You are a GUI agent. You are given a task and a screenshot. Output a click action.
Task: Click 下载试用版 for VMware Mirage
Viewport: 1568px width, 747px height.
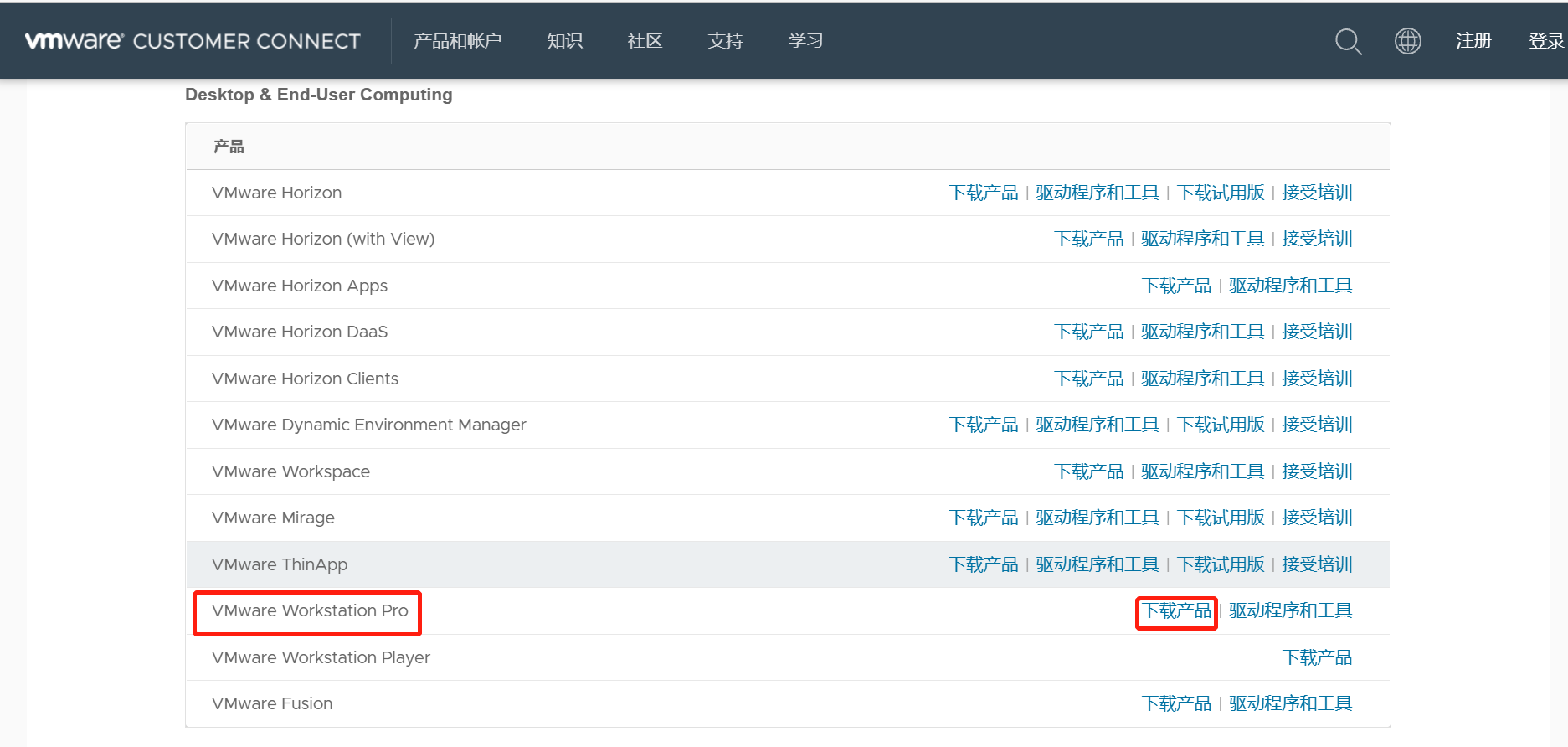1221,518
